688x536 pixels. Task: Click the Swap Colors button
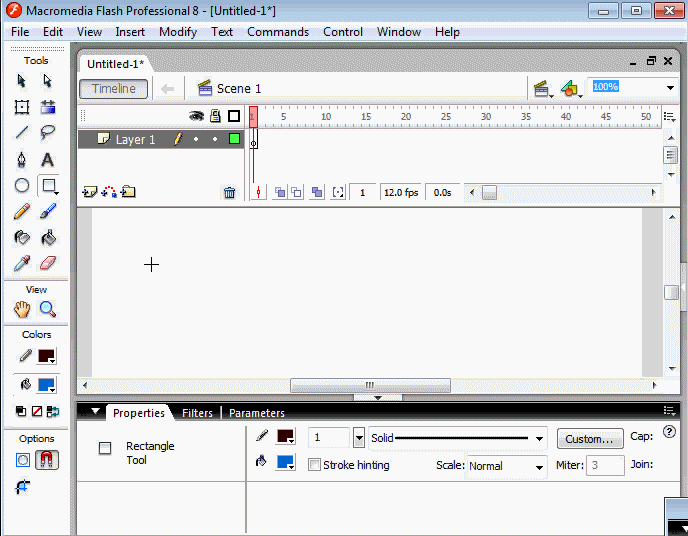(53, 411)
